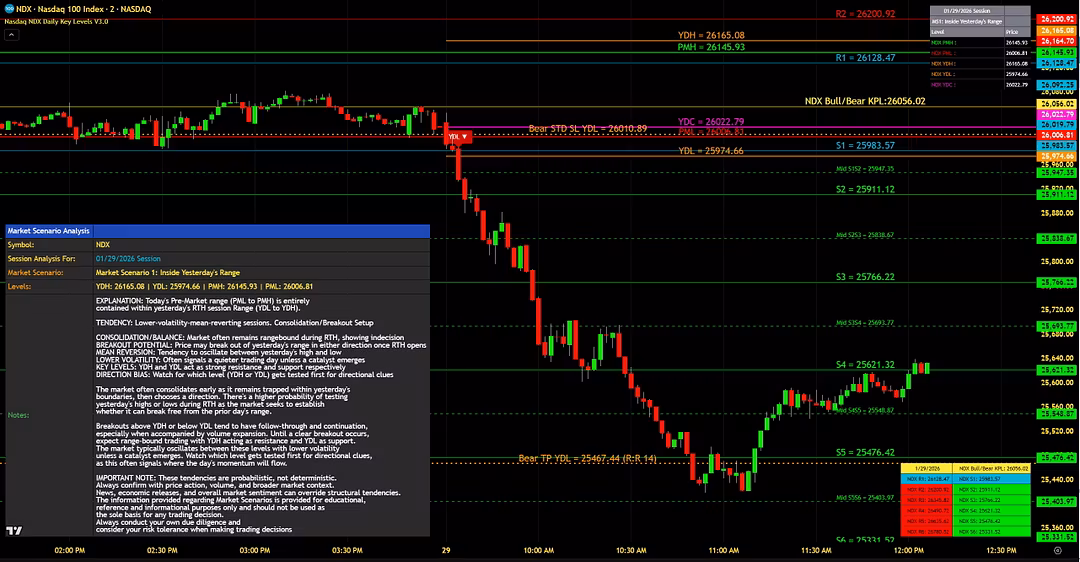This screenshot has height=562, width=1080.
Task: Click the Bear TP YDL target label
Action: pos(587,458)
